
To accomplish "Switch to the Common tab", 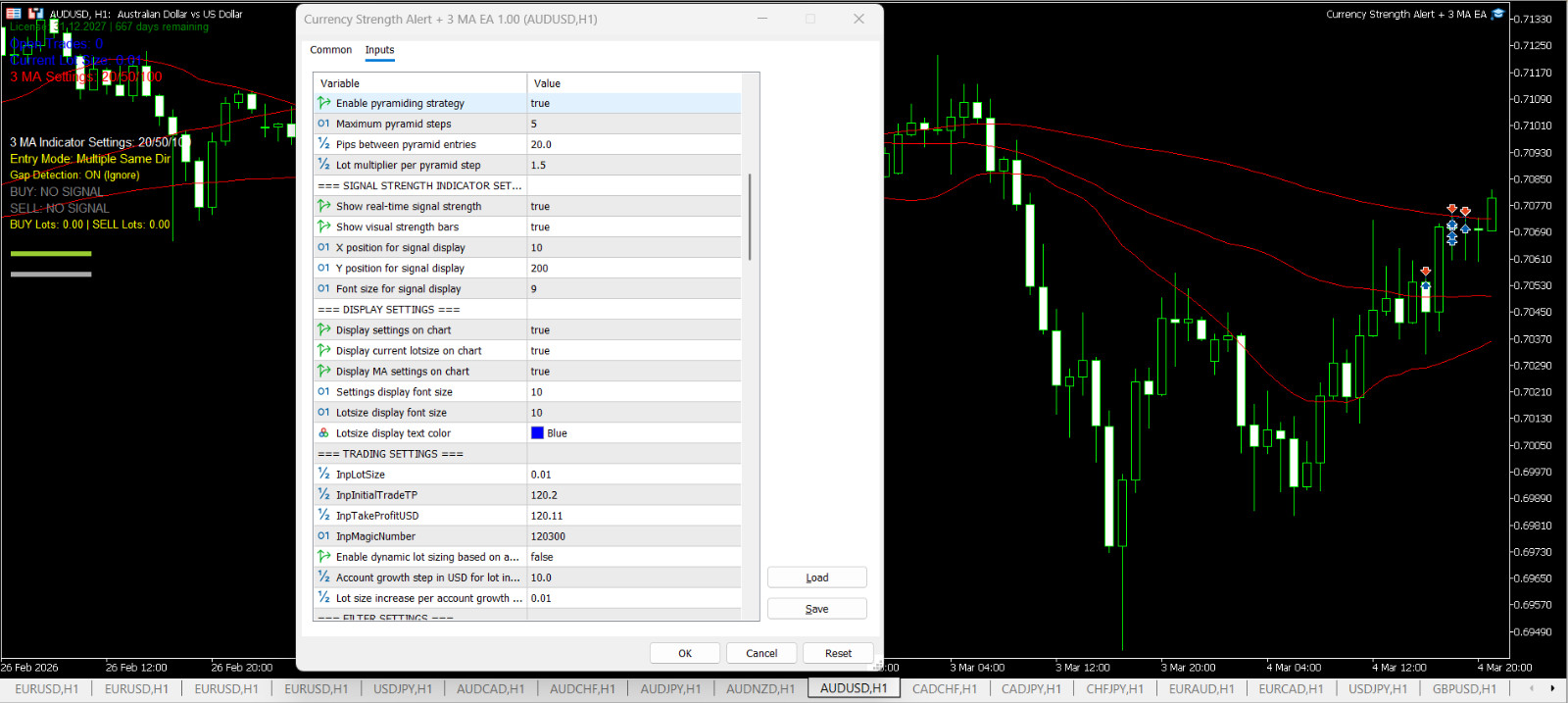I will (330, 50).
